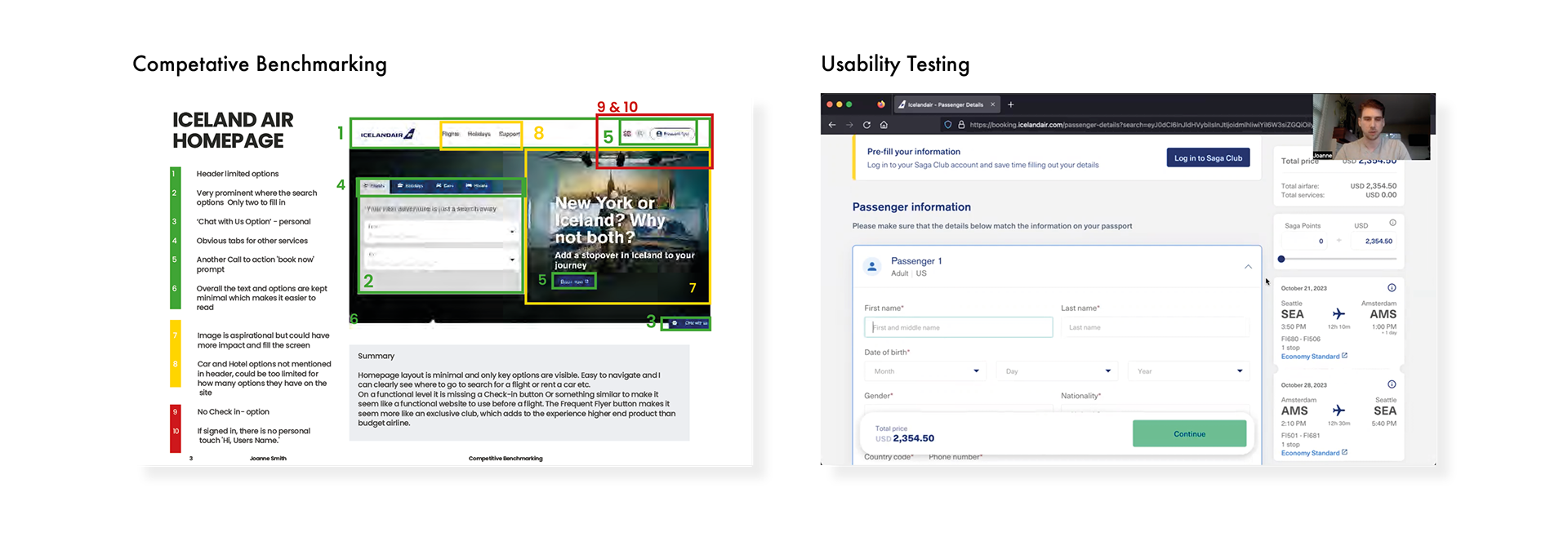Select the Icelandair - Passenger Details tab
The image size is (1568, 559).
point(946,104)
